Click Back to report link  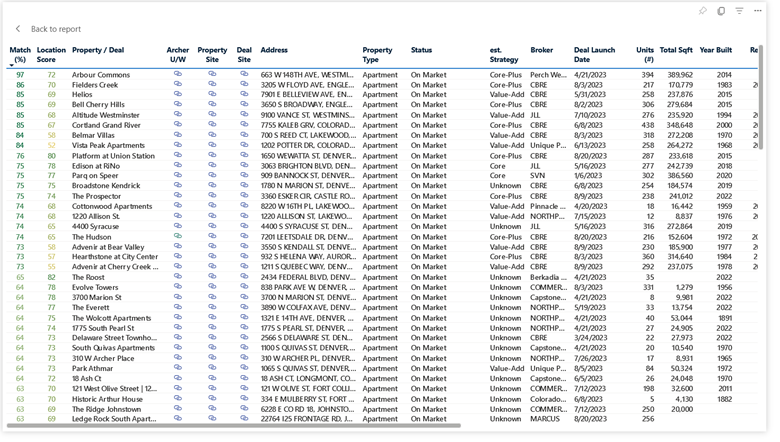pyautogui.click(x=56, y=29)
